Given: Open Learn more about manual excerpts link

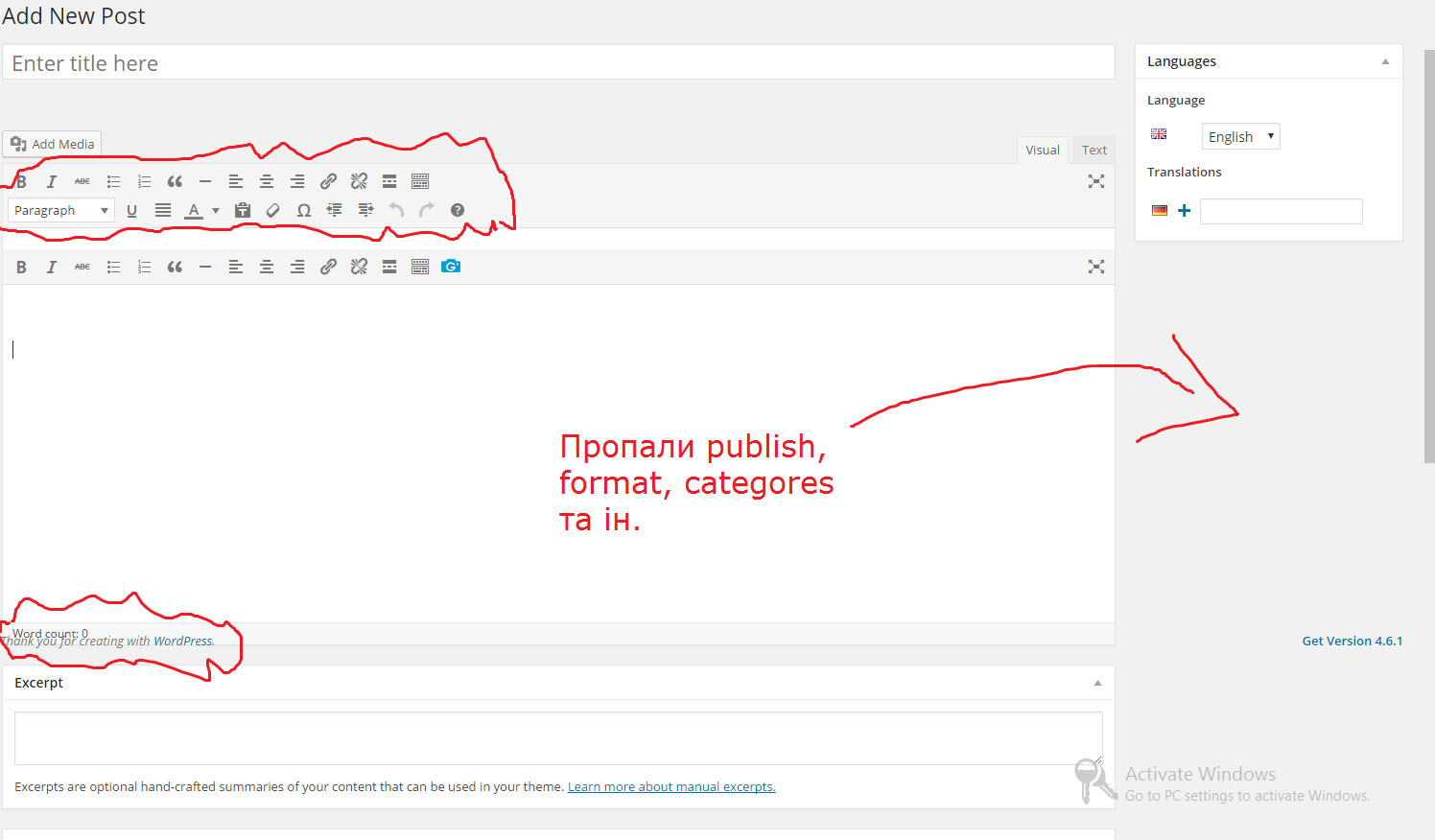Looking at the screenshot, I should [x=671, y=787].
